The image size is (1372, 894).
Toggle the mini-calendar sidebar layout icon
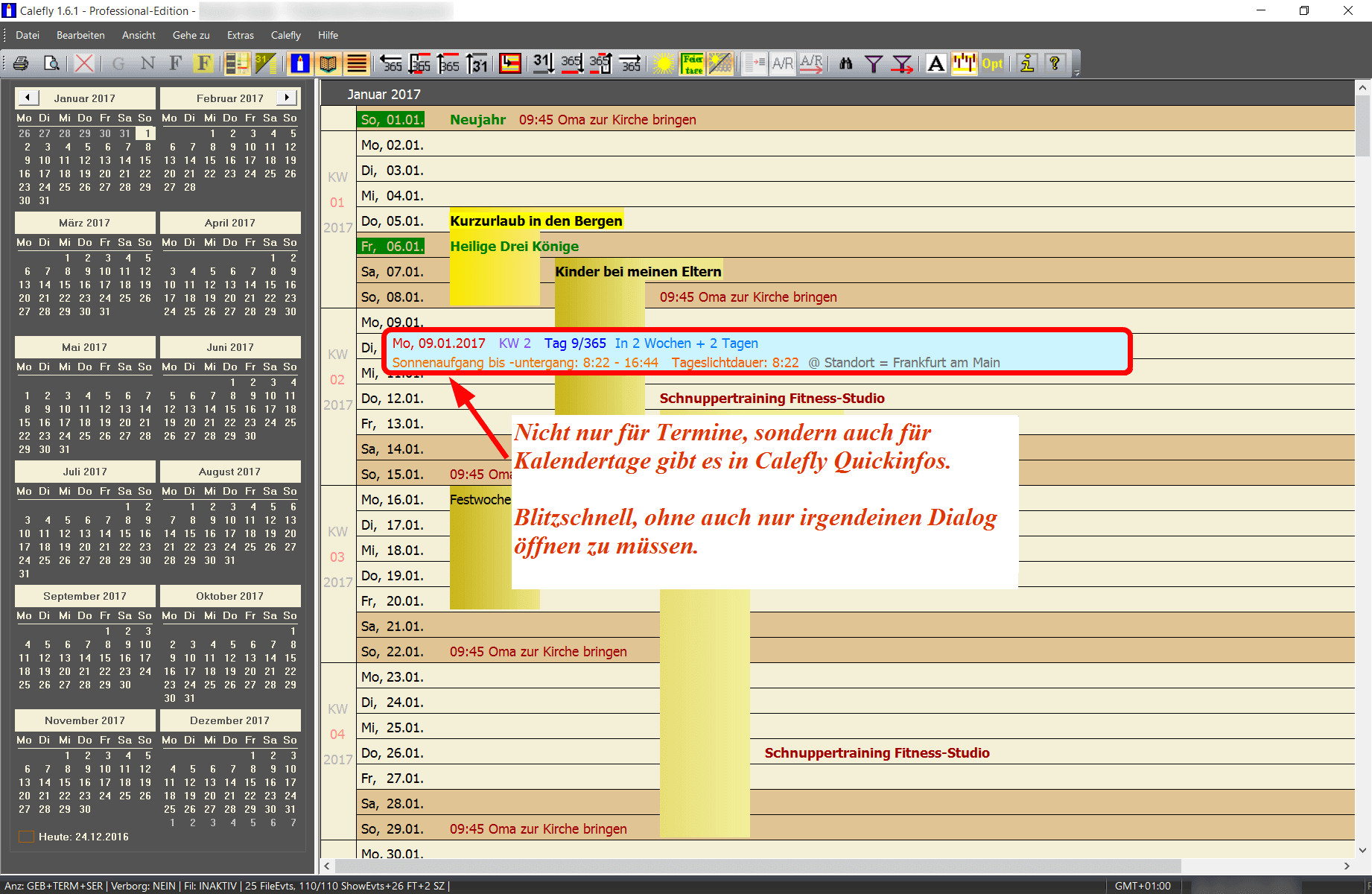point(238,63)
